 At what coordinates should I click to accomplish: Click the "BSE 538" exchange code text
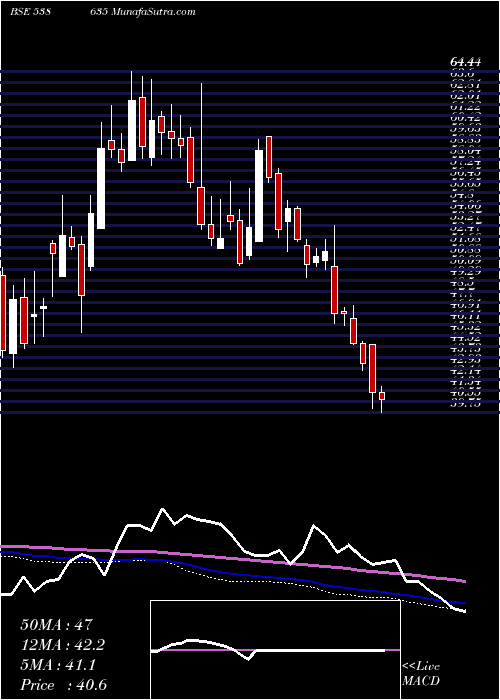(x=30, y=12)
